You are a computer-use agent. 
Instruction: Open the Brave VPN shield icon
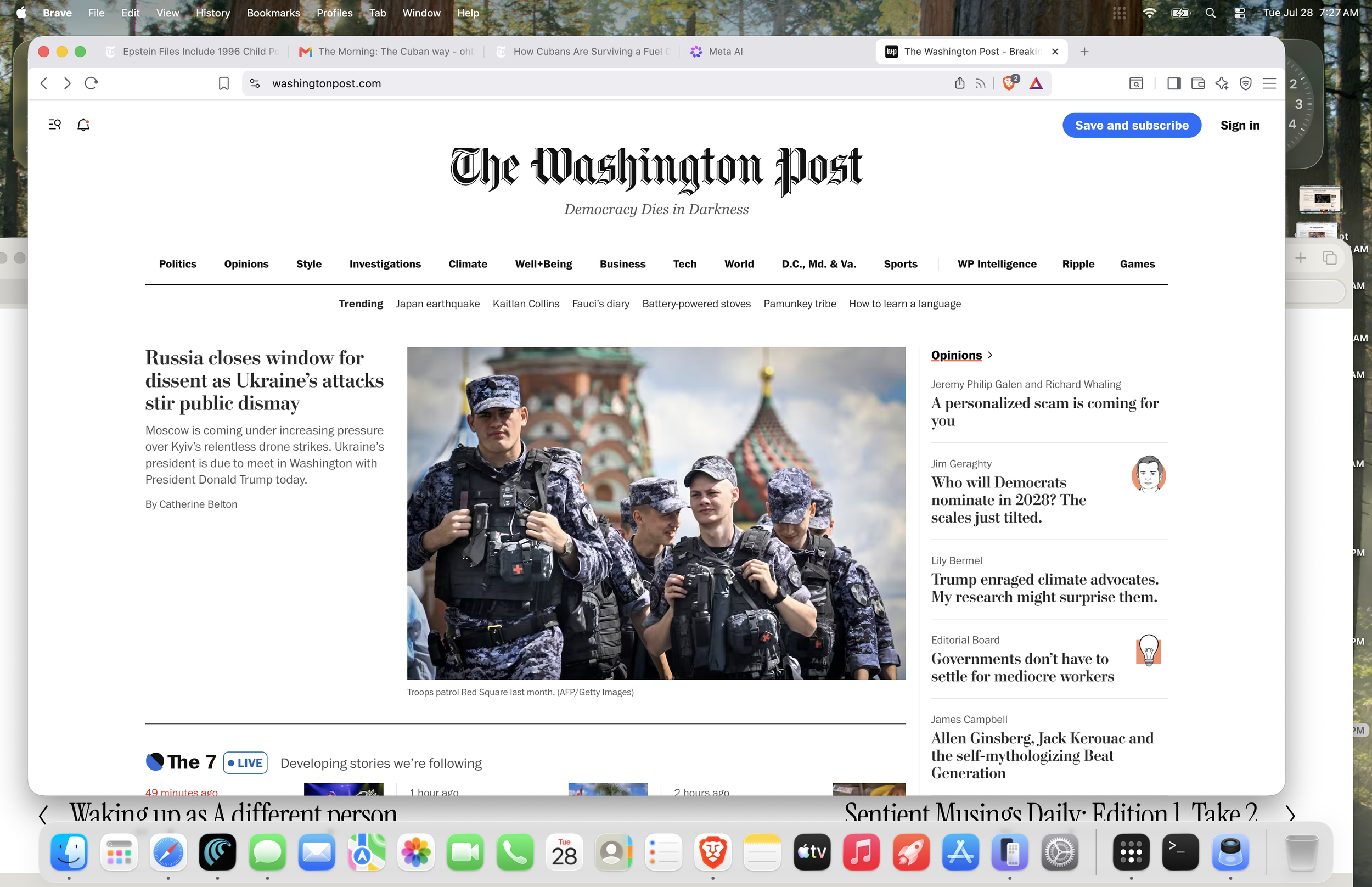(x=1246, y=83)
